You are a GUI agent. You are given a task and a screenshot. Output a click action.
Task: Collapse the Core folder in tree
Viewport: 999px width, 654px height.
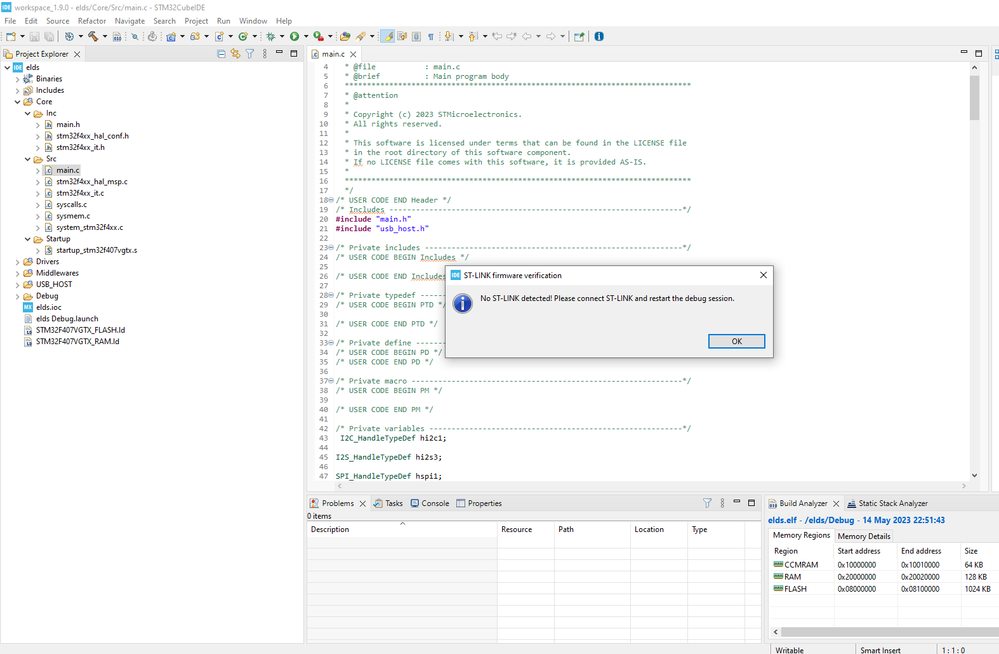click(20, 102)
